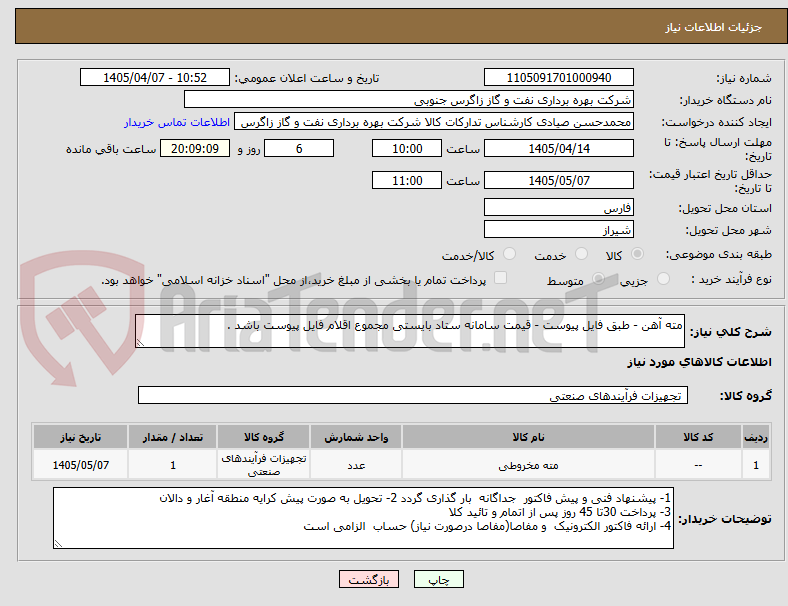This screenshot has height=606, width=788.
Task: Click the توضیحات خریدار label
Action: [x=725, y=519]
